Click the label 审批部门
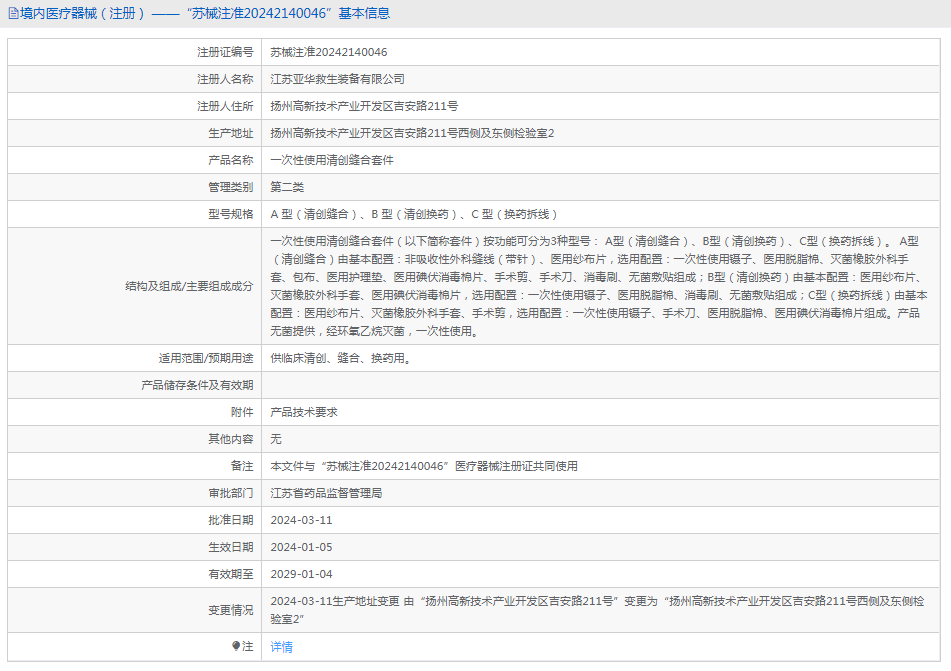Viewport: 951px width, 671px height. (x=231, y=493)
